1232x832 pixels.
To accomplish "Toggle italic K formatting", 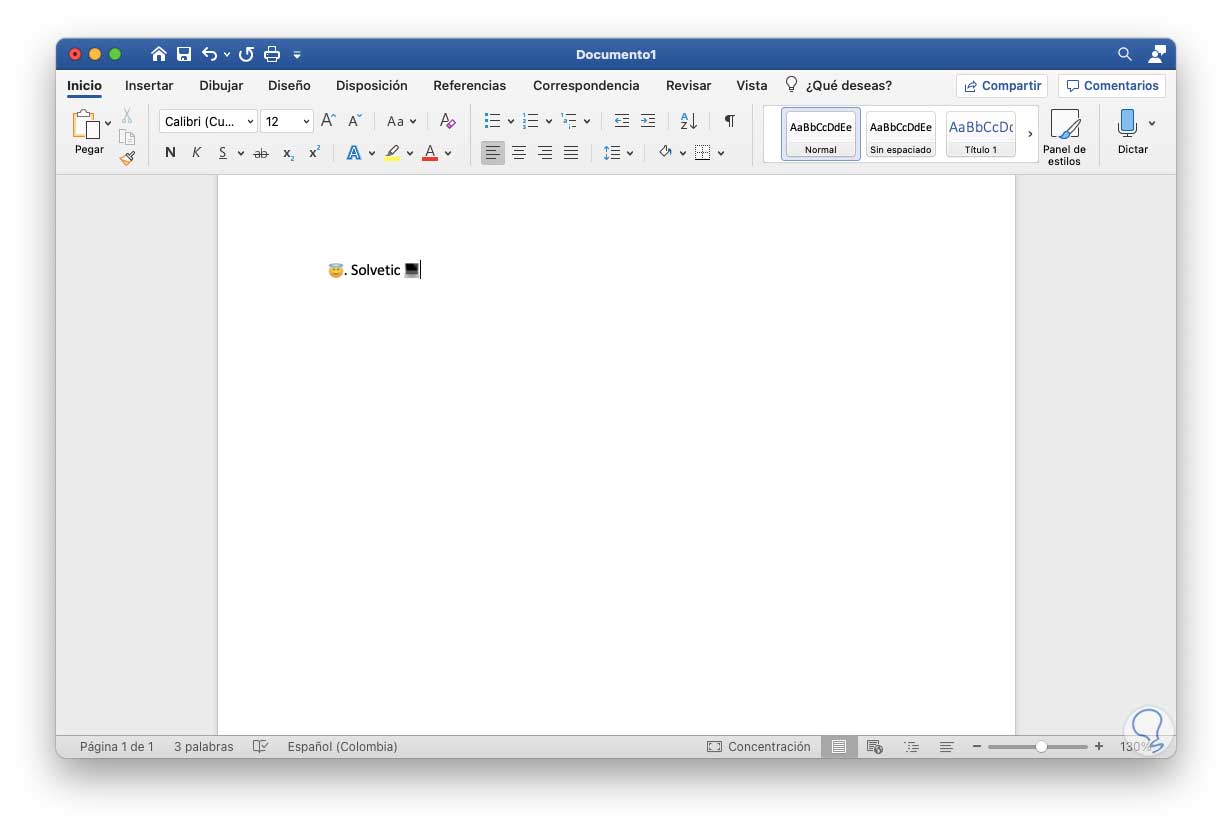I will click(x=196, y=153).
